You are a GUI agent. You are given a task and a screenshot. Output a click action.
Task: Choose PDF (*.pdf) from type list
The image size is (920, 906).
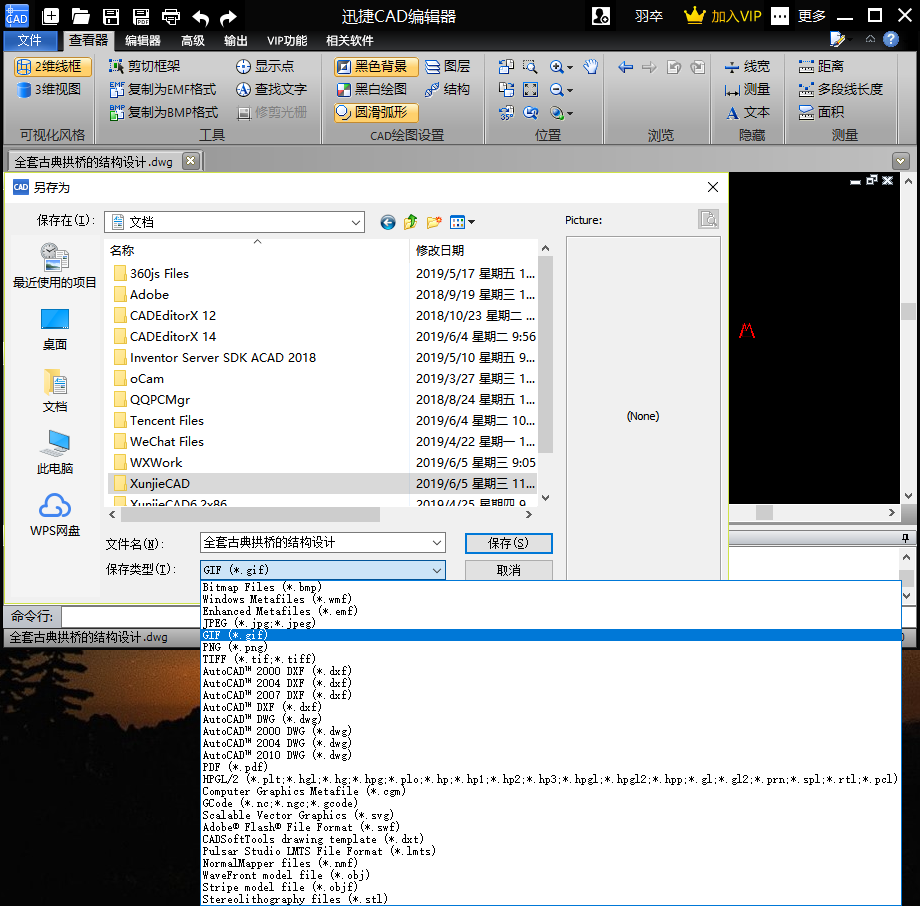551,767
